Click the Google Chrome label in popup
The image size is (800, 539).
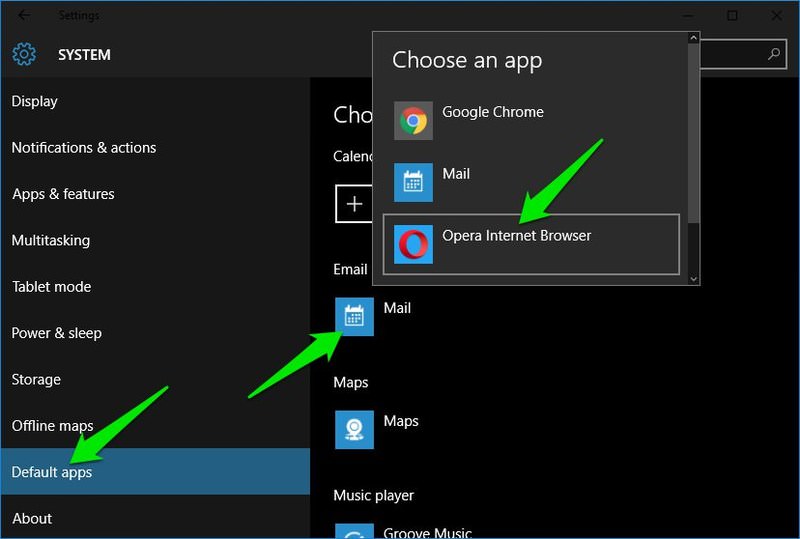click(x=493, y=112)
